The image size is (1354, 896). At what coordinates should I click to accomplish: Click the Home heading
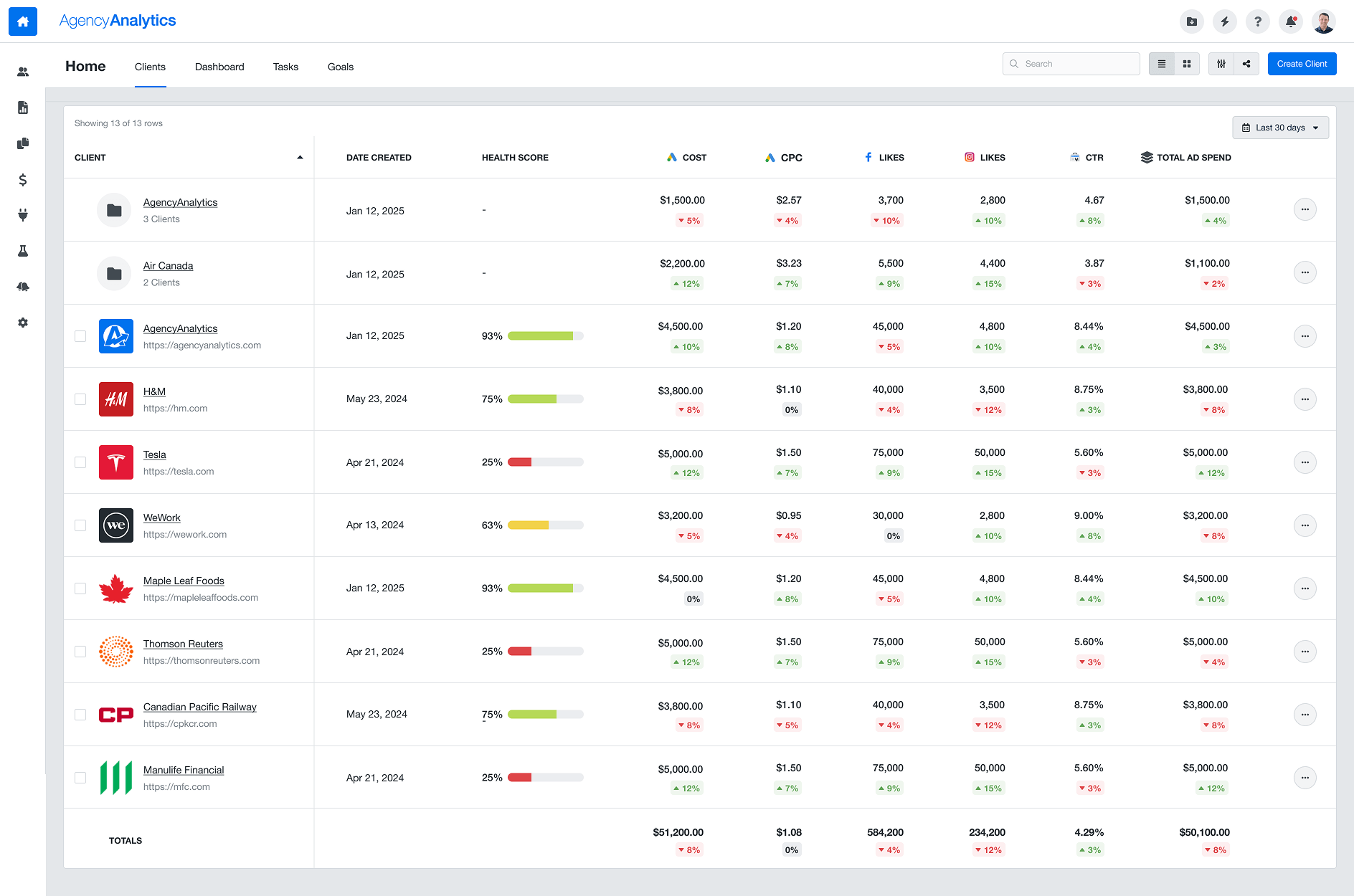(85, 67)
